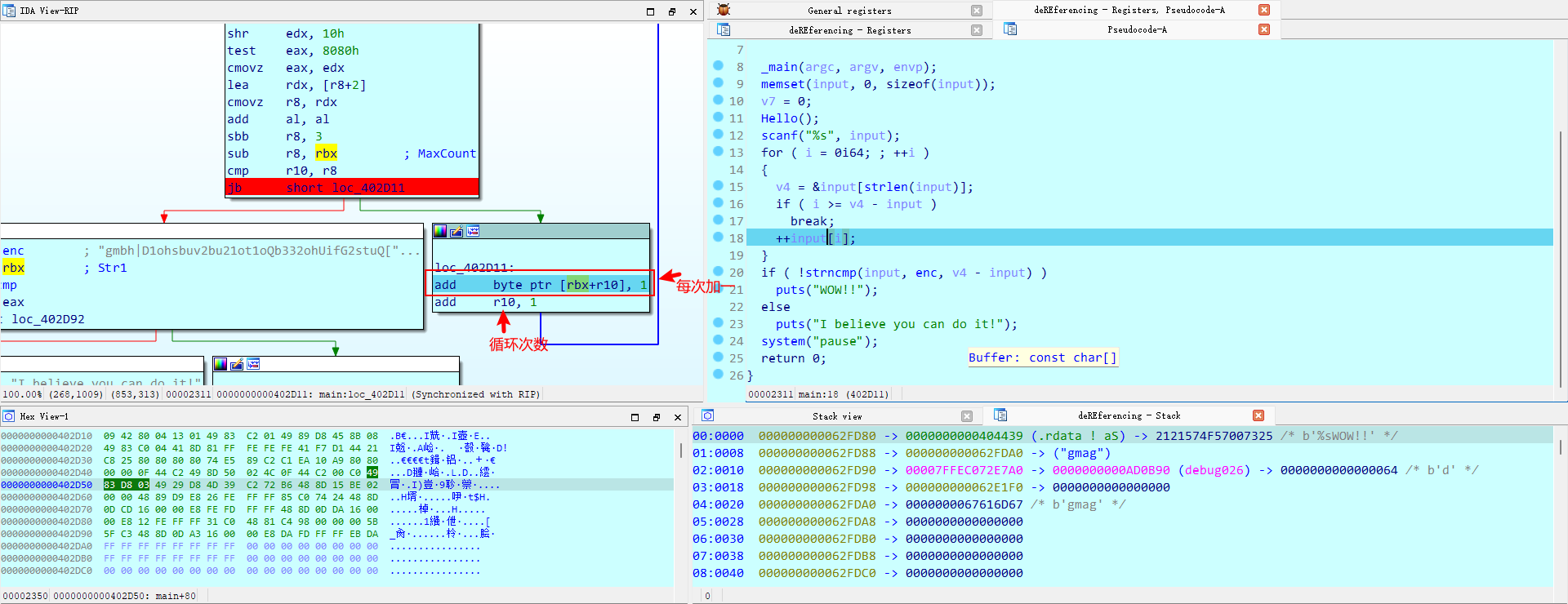The width and height of the screenshot is (1568, 604).
Task: Click the document icon beside deREferencing - Registers
Action: 724,29
